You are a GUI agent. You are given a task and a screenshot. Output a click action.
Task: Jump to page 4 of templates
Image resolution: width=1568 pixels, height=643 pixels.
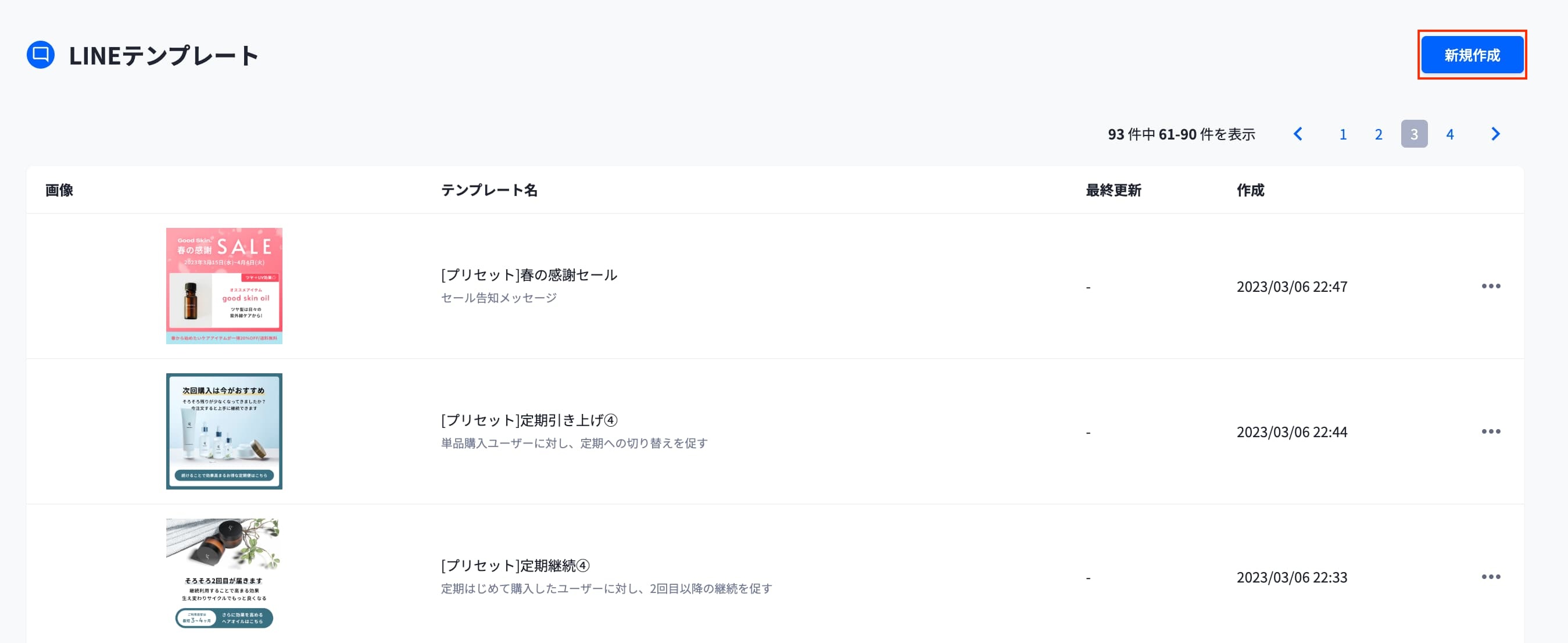[1449, 134]
